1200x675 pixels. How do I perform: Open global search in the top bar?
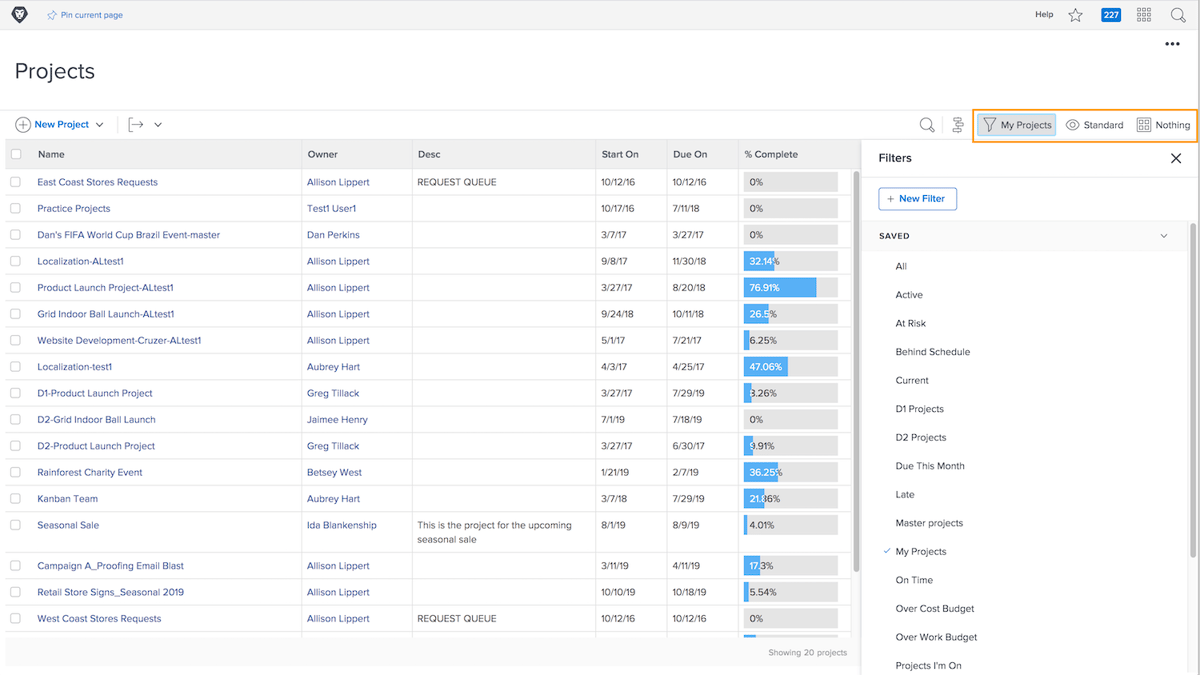point(1178,14)
